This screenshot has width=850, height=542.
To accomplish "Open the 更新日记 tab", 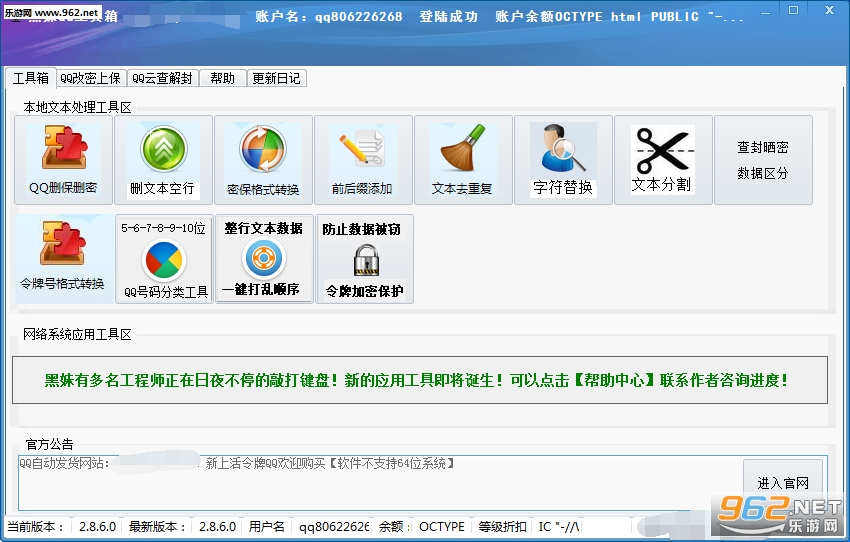I will [x=276, y=78].
